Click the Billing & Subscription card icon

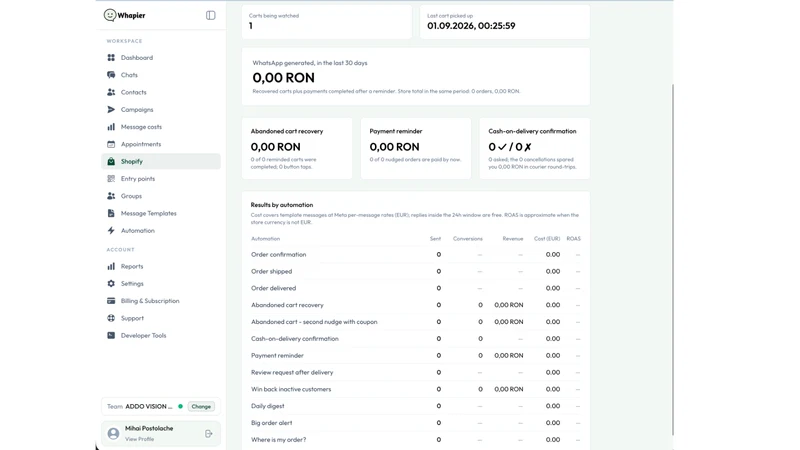[x=111, y=301]
